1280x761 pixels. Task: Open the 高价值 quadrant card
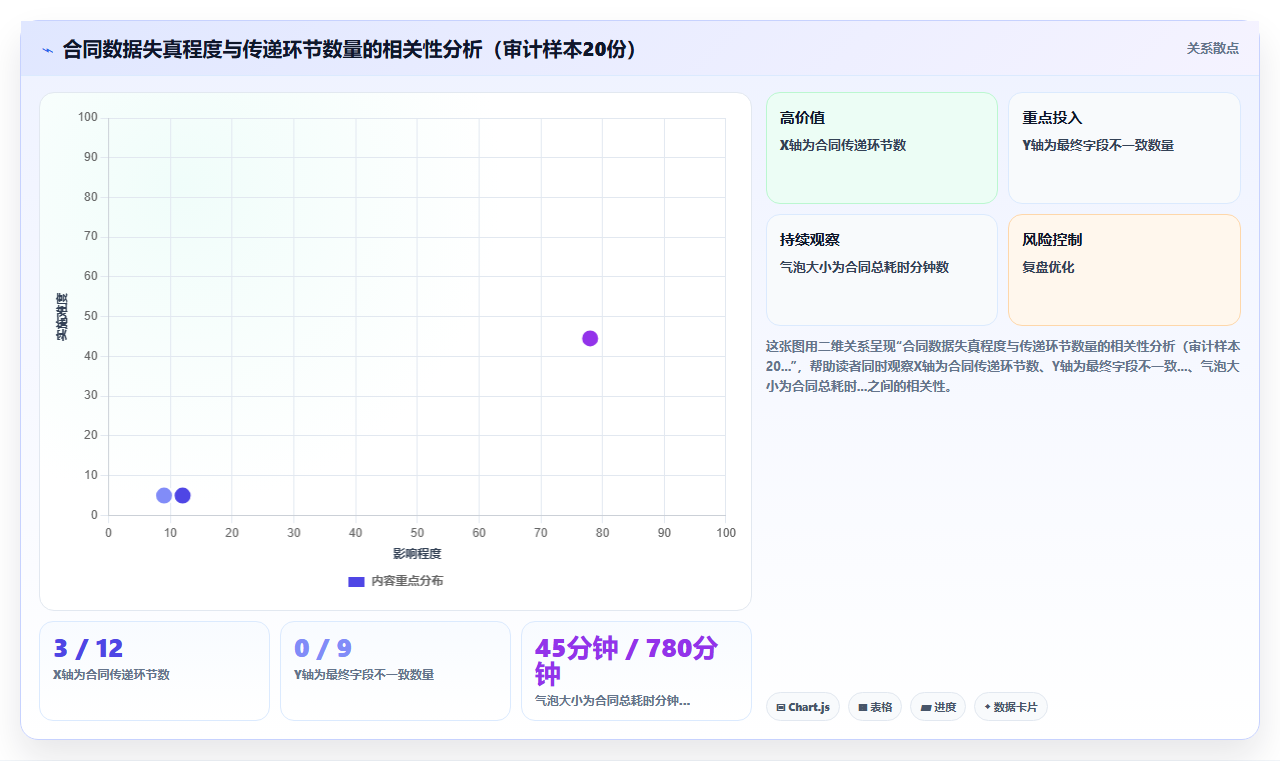[882, 148]
